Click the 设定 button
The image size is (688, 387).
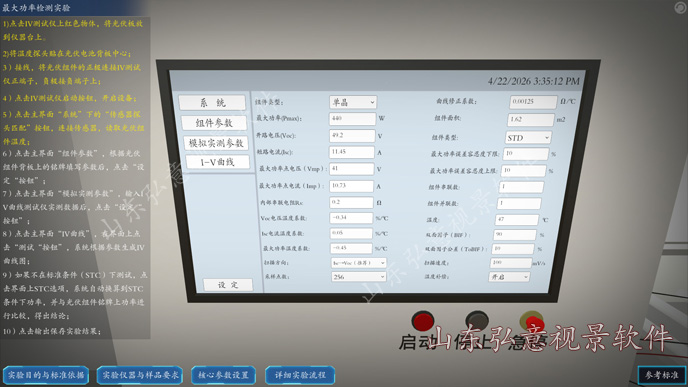click(x=228, y=285)
